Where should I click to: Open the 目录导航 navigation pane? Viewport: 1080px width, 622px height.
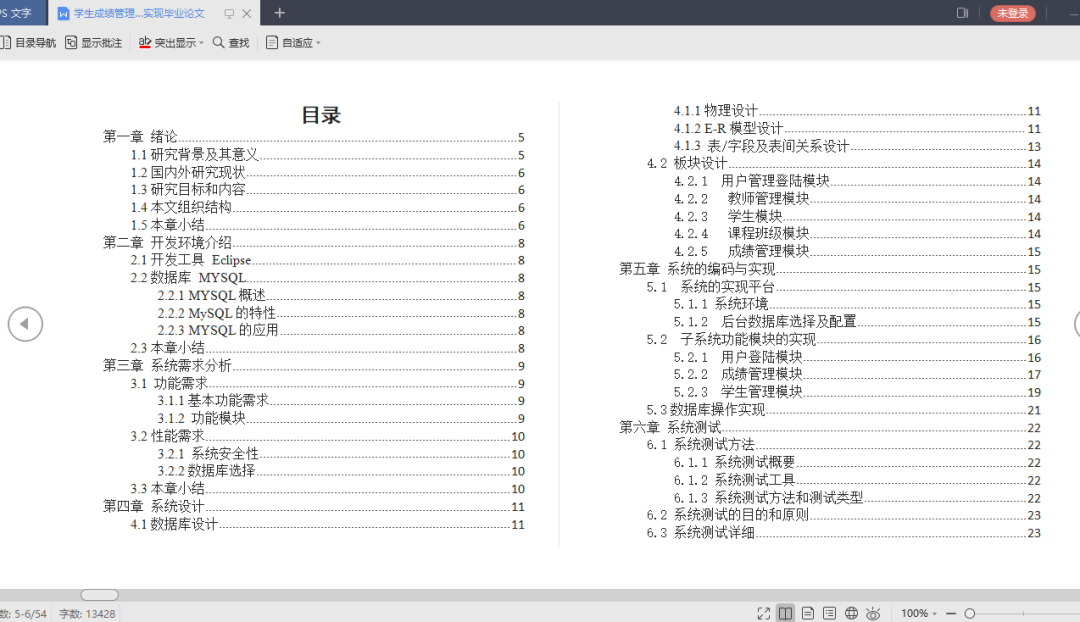tap(28, 43)
